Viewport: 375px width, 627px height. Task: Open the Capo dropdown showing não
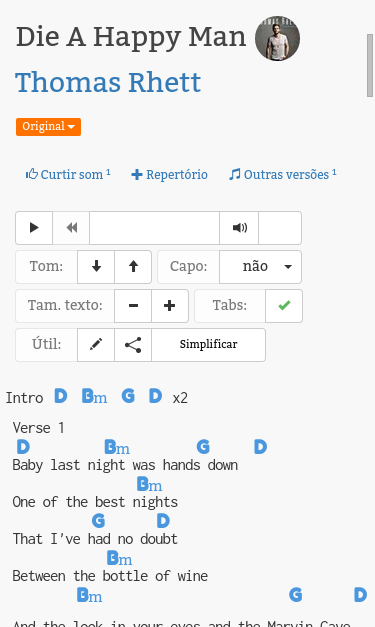[260, 267]
